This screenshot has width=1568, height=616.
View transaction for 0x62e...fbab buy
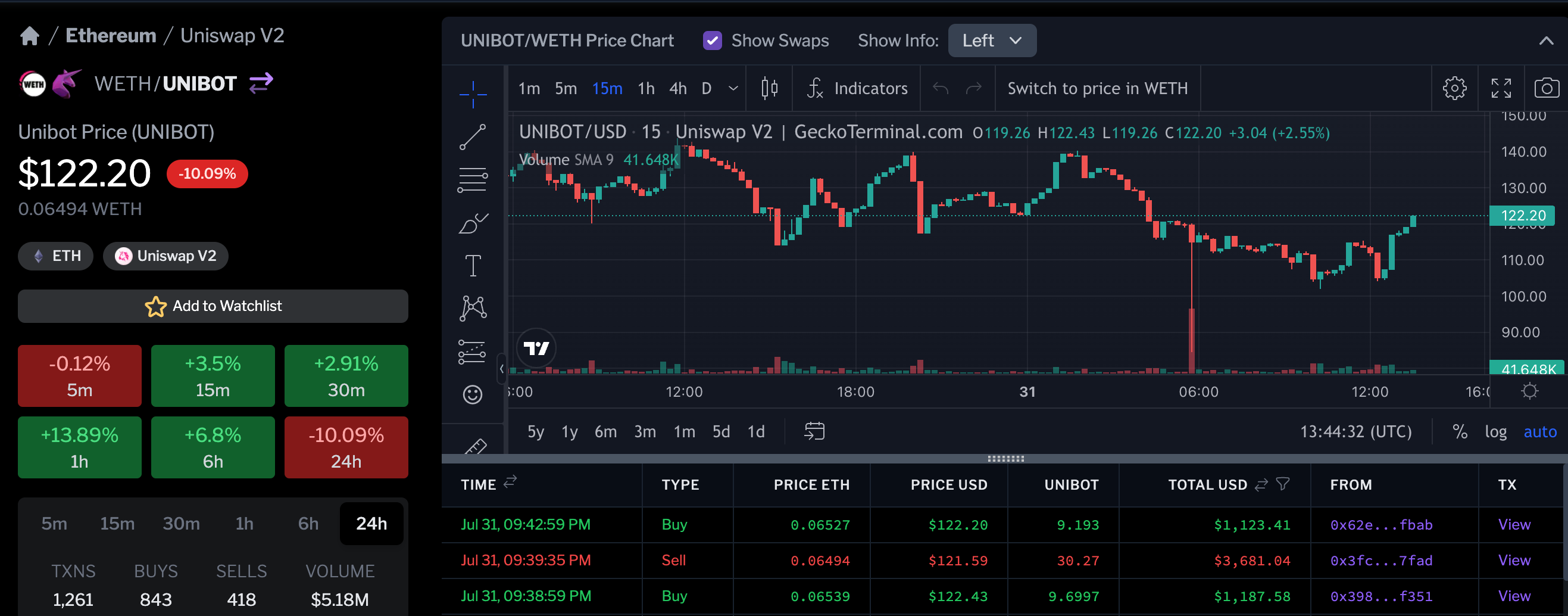pyautogui.click(x=1514, y=525)
